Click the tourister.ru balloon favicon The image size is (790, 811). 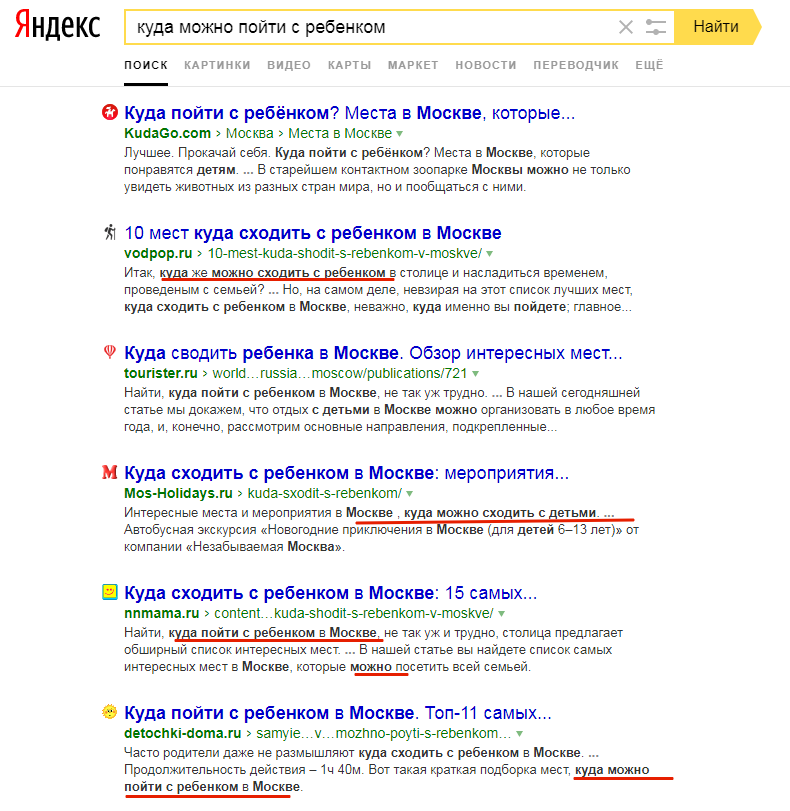(110, 352)
